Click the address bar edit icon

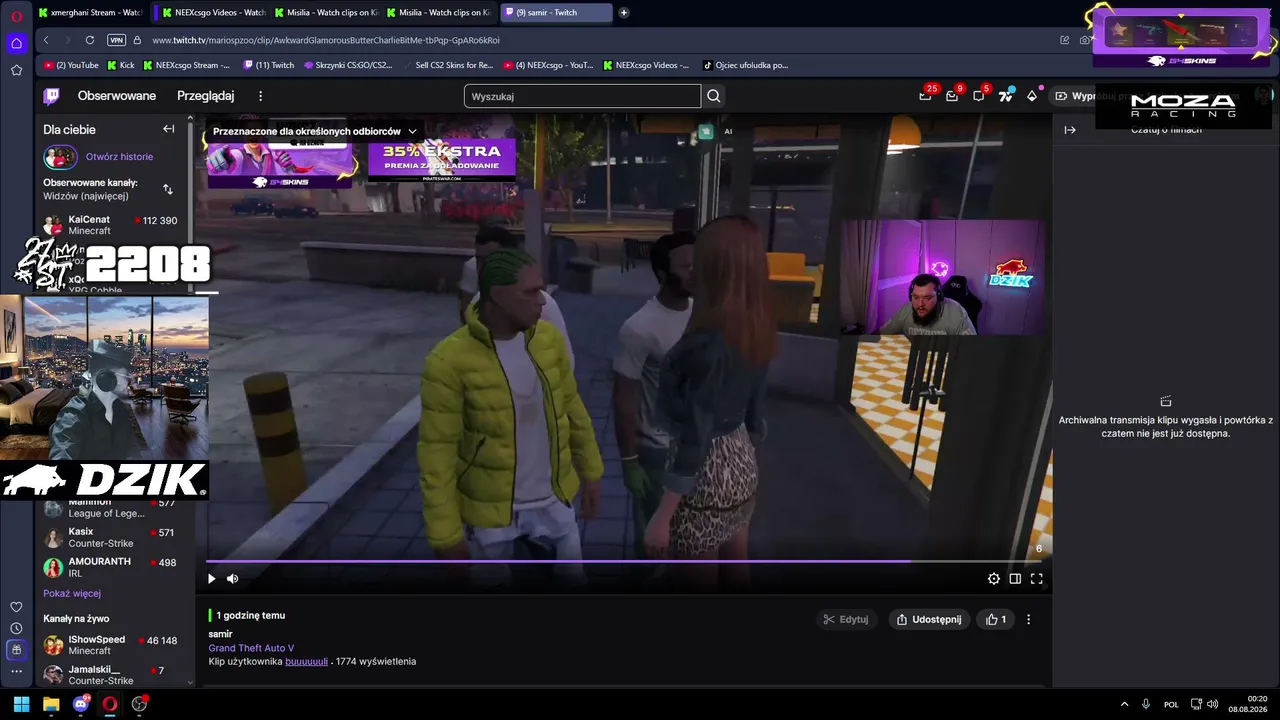[1065, 40]
